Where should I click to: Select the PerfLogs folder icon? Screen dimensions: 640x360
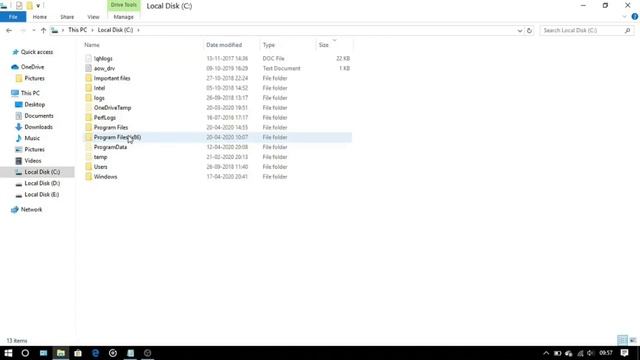89,118
